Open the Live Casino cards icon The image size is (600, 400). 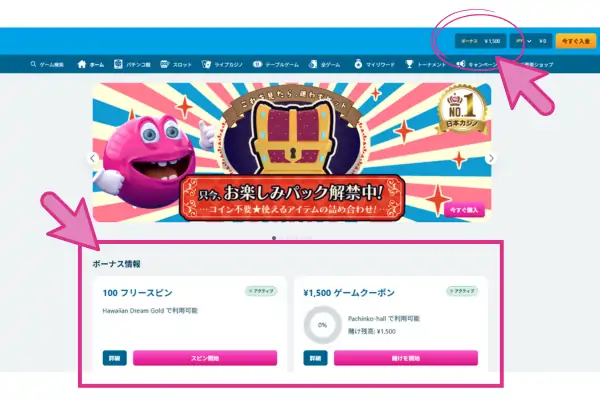[206, 64]
